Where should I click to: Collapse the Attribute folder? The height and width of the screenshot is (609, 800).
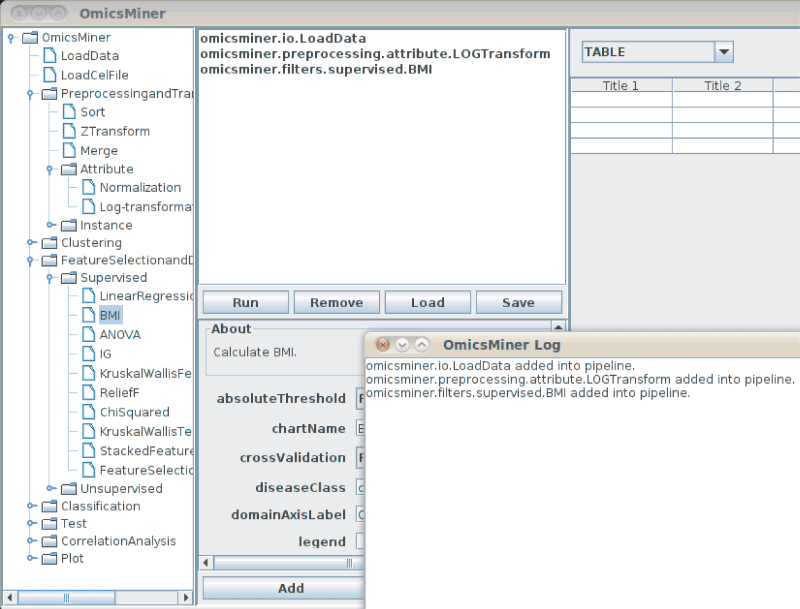click(49, 169)
